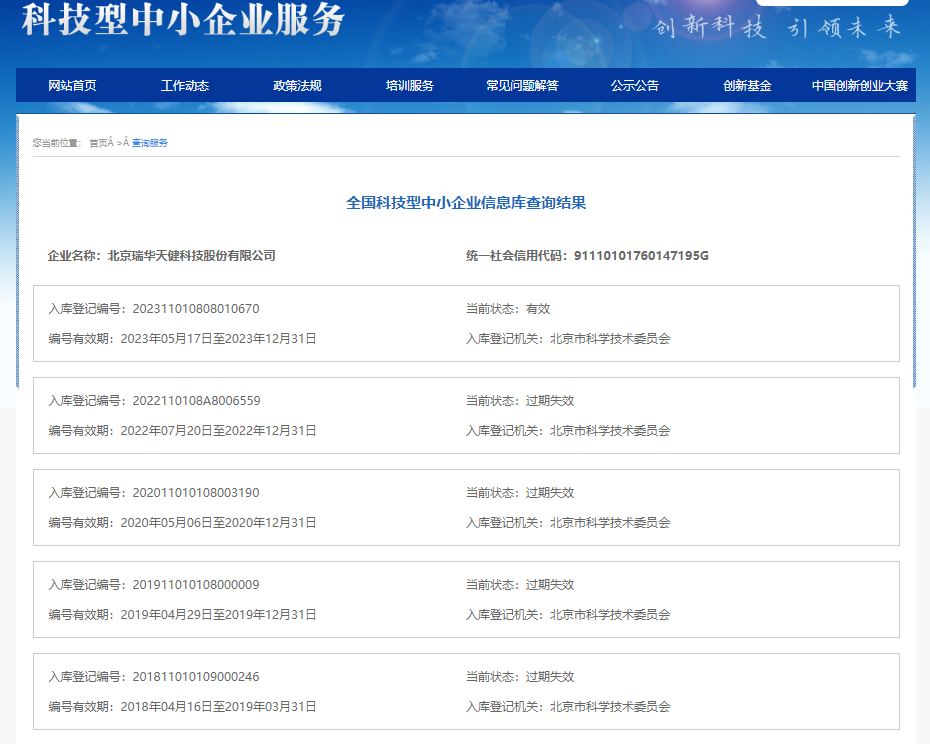Click registration number 201911010108000009

tap(196, 584)
